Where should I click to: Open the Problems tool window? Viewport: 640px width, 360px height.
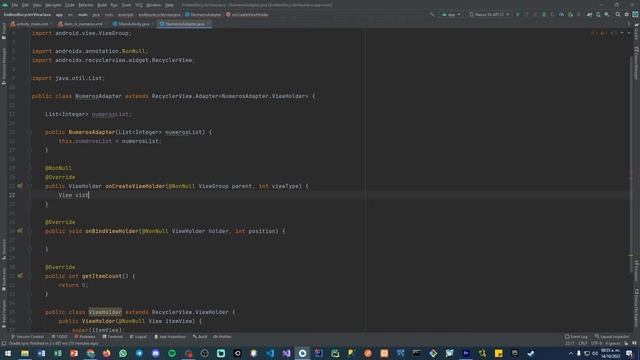[85, 337]
